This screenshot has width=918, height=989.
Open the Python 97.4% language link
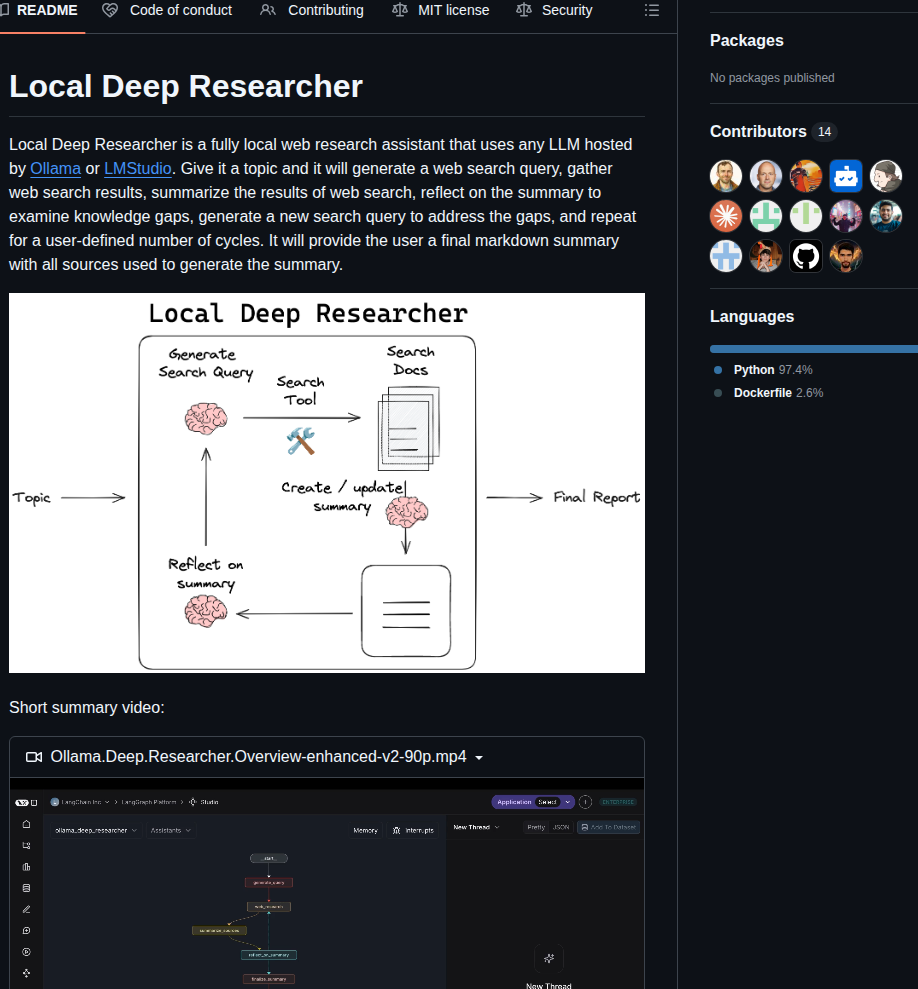pyautogui.click(x=773, y=370)
